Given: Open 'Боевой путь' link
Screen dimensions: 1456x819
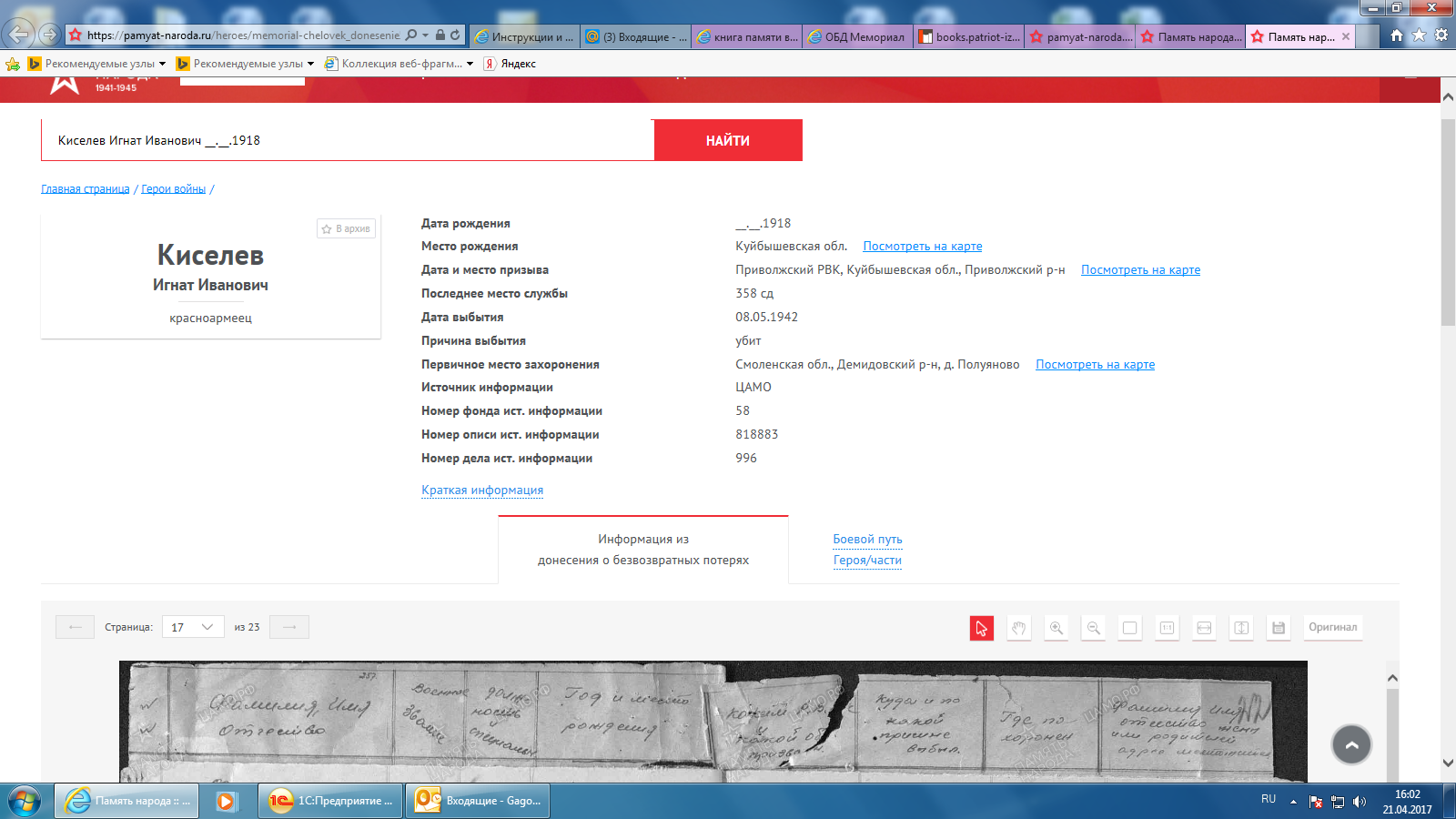Looking at the screenshot, I should pyautogui.click(x=867, y=539).
